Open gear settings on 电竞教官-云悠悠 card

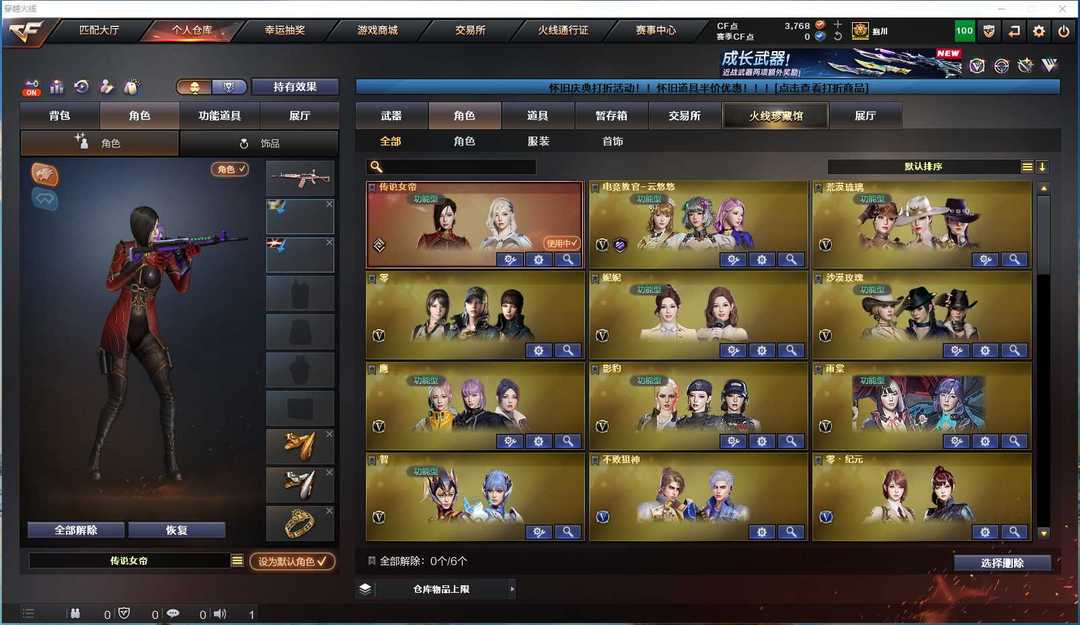762,260
